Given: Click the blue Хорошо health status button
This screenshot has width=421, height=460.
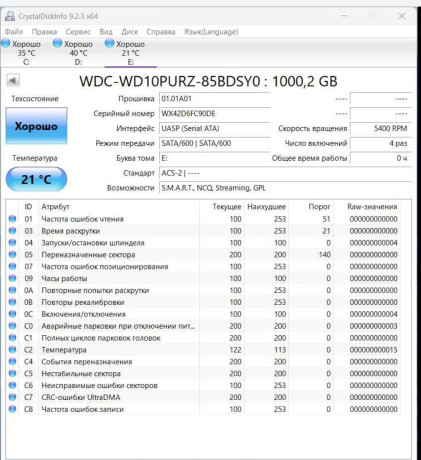Looking at the screenshot, I should pyautogui.click(x=36, y=126).
